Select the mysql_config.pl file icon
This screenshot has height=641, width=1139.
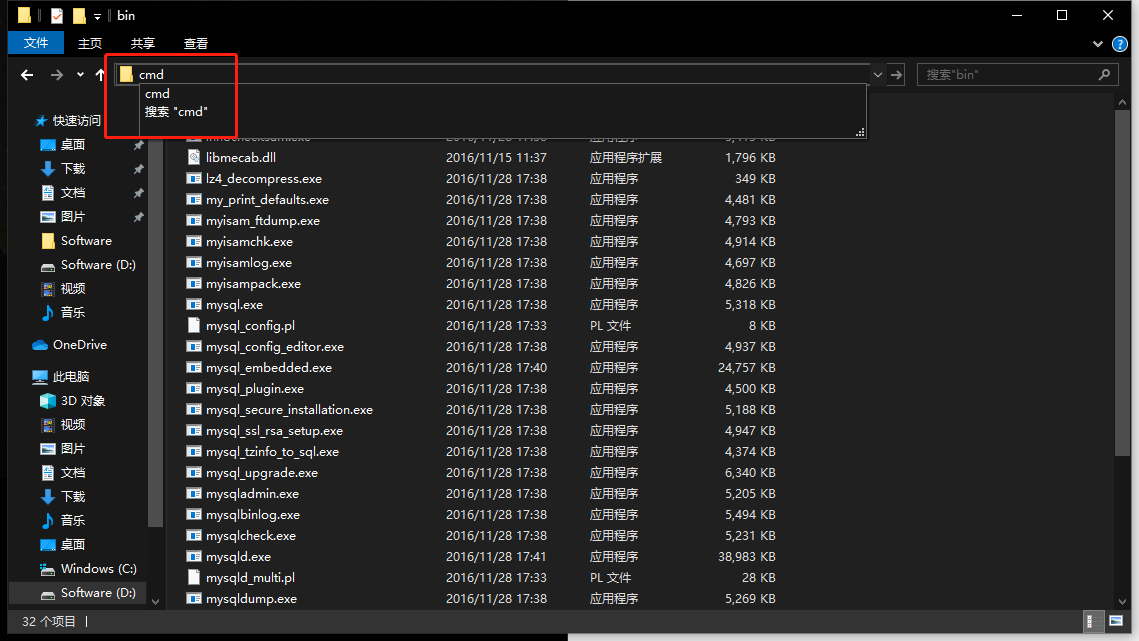pyautogui.click(x=193, y=326)
